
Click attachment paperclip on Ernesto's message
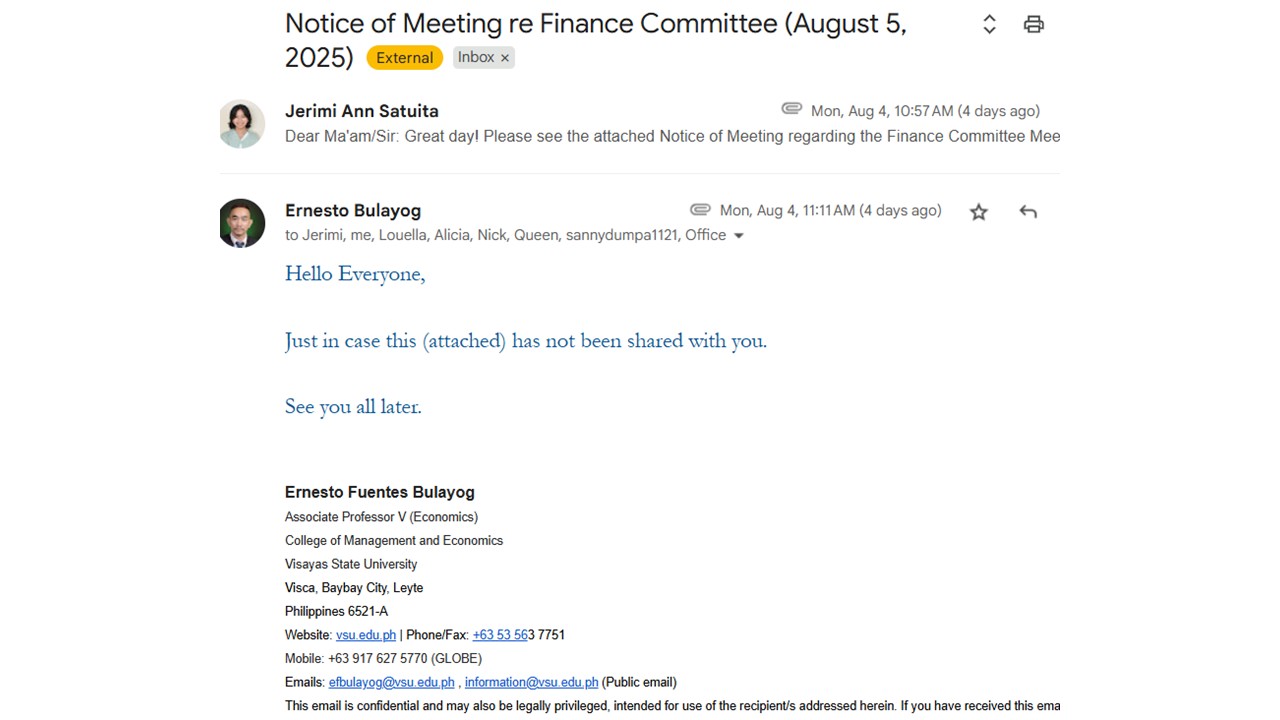pyautogui.click(x=700, y=210)
